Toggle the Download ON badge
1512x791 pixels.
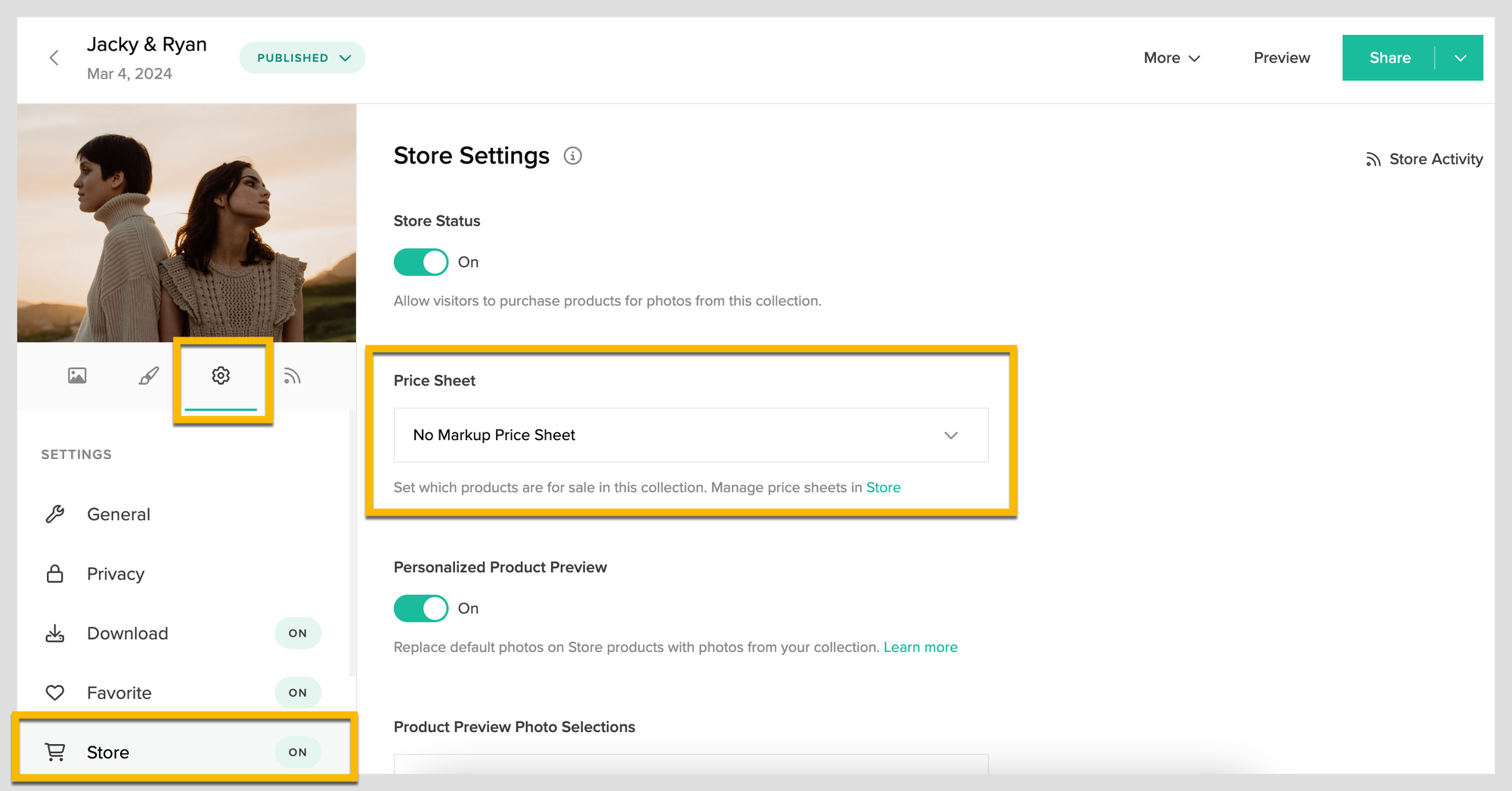298,634
